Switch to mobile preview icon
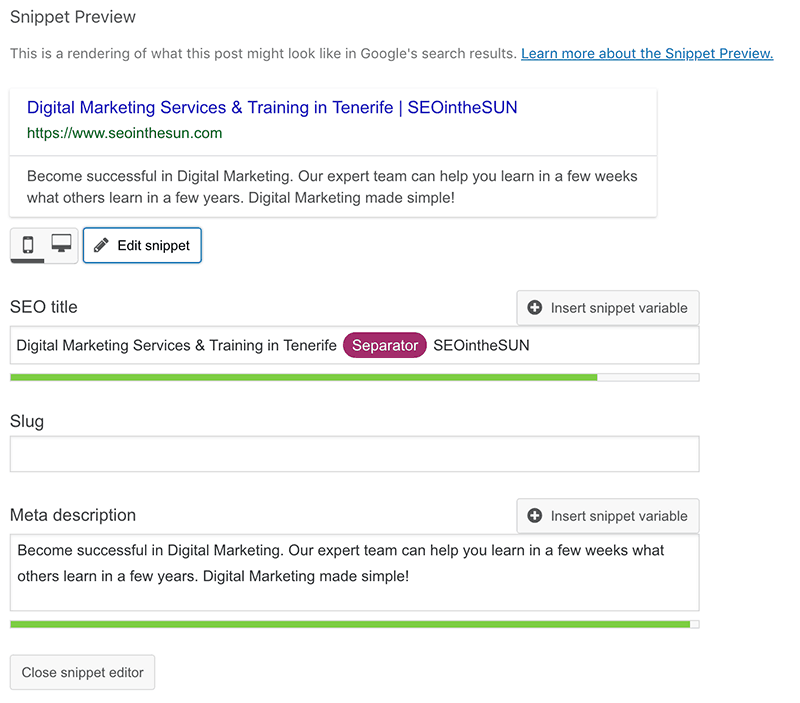800x703 pixels. point(28,245)
